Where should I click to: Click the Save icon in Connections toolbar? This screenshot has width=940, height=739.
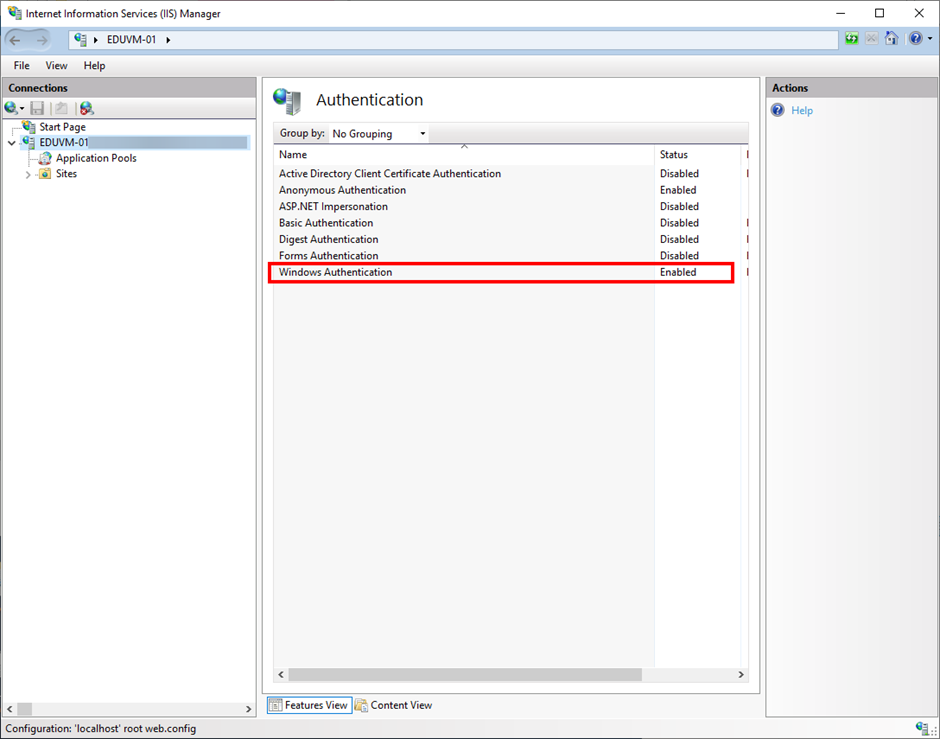(x=37, y=108)
